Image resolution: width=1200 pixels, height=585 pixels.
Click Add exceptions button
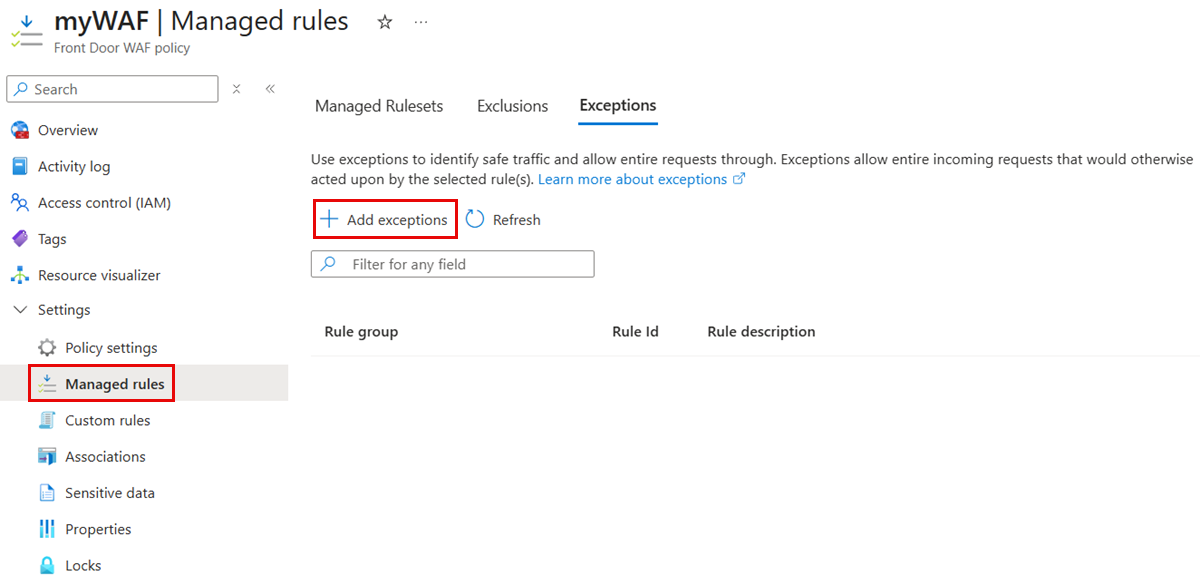tap(385, 219)
